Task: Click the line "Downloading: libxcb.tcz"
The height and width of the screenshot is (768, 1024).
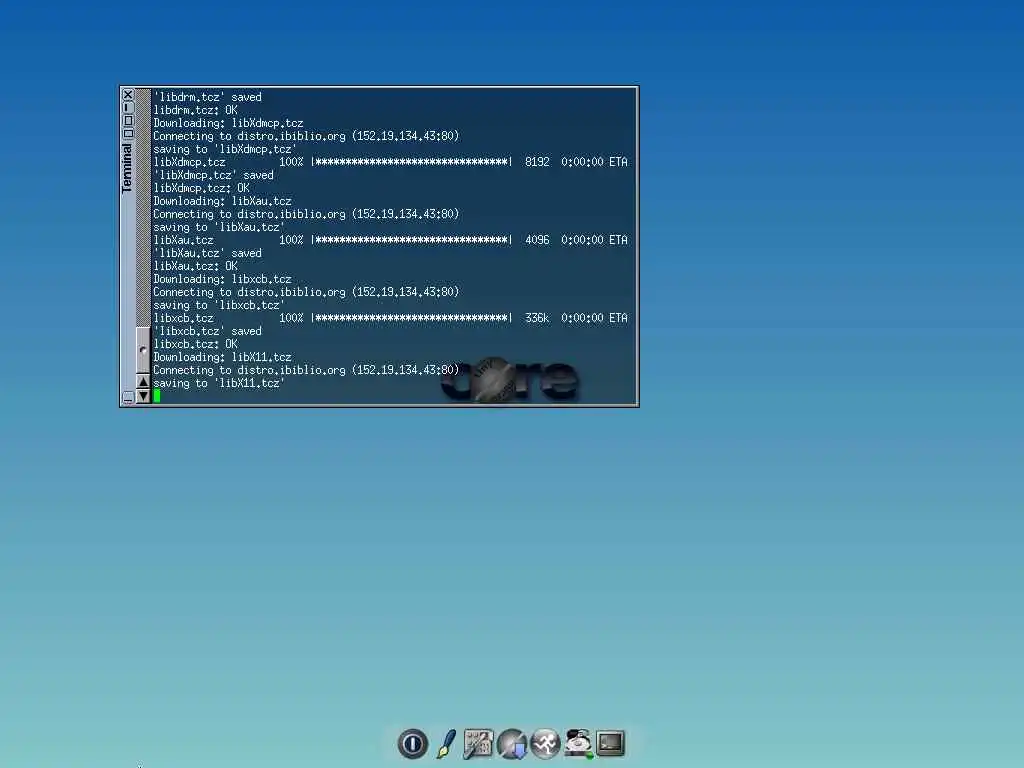Action: 222,279
